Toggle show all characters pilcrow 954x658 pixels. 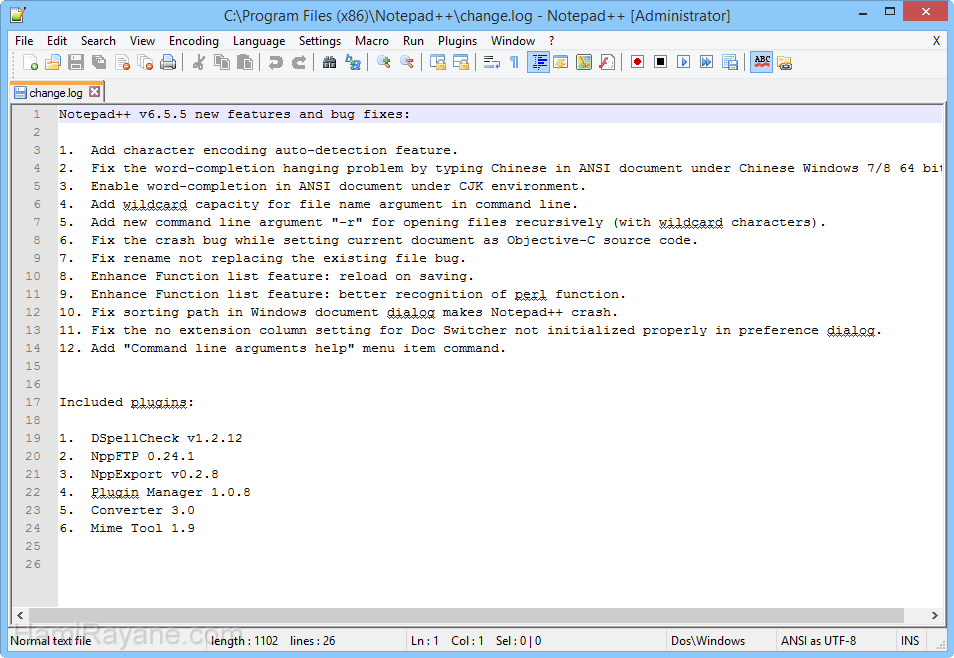pos(514,62)
